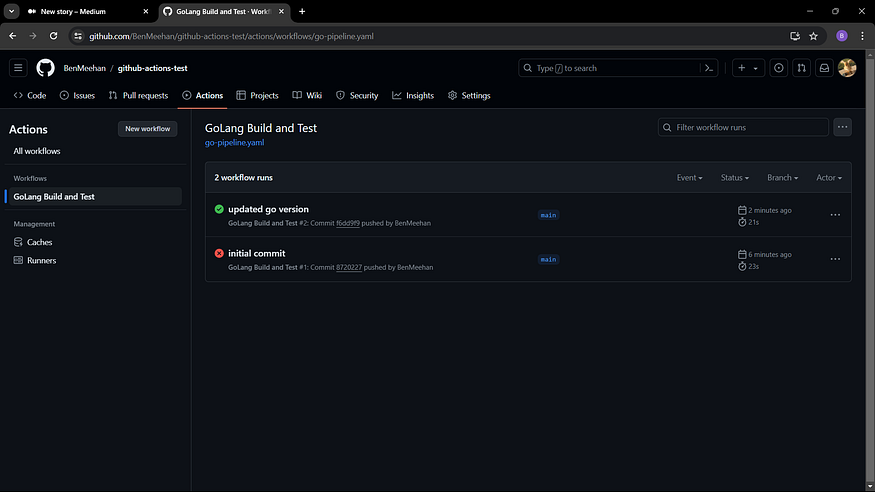
Task: Expand the Actor filter dropdown
Action: 829,177
